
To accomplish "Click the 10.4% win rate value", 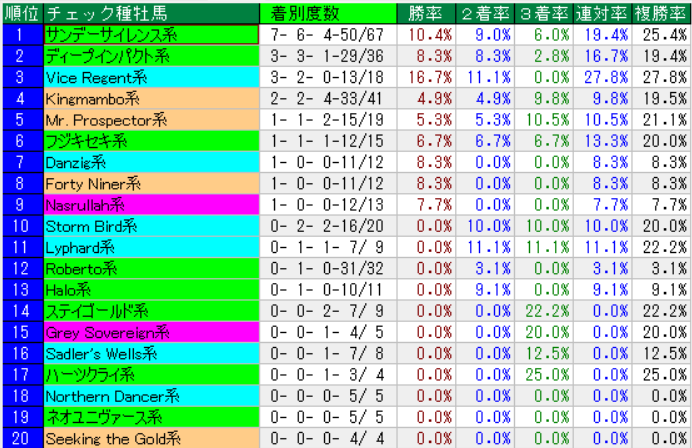I will pyautogui.click(x=430, y=35).
